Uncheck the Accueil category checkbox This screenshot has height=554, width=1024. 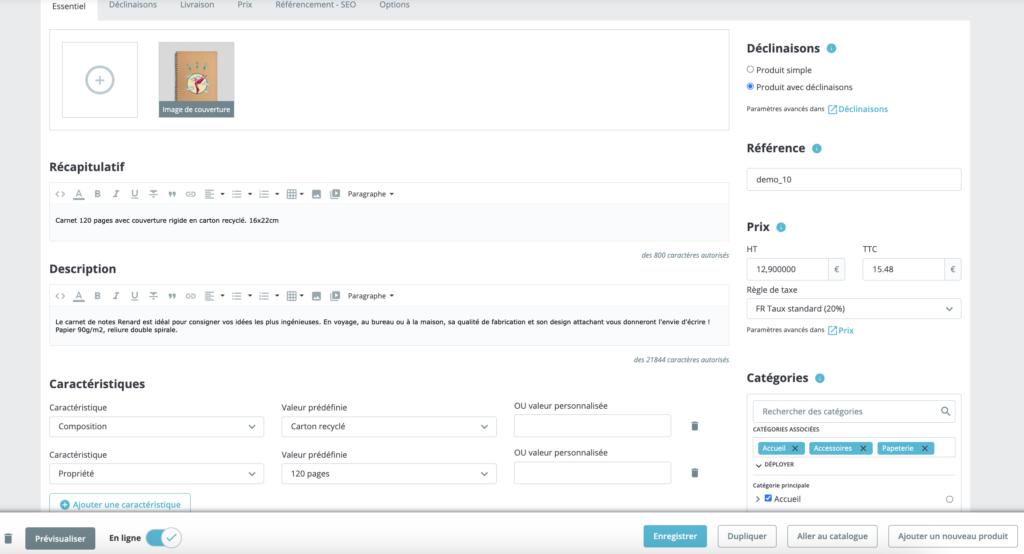point(768,498)
